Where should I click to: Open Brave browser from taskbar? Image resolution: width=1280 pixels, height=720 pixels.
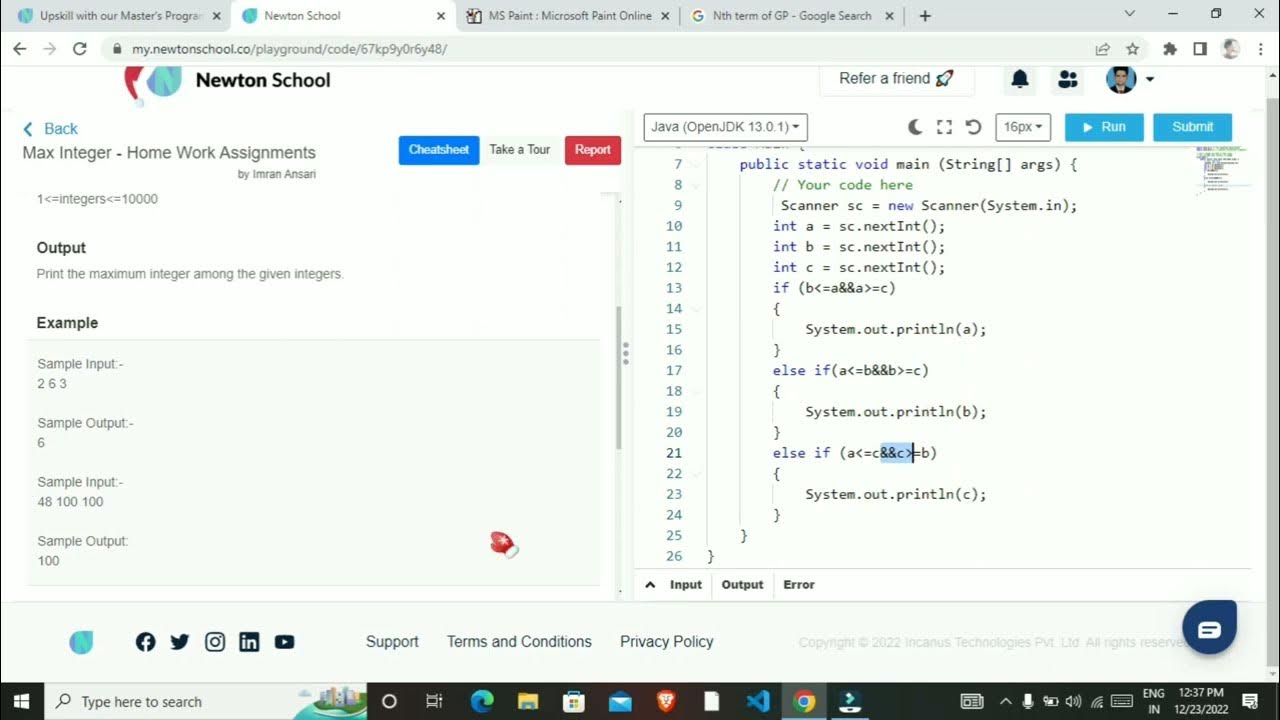click(666, 702)
